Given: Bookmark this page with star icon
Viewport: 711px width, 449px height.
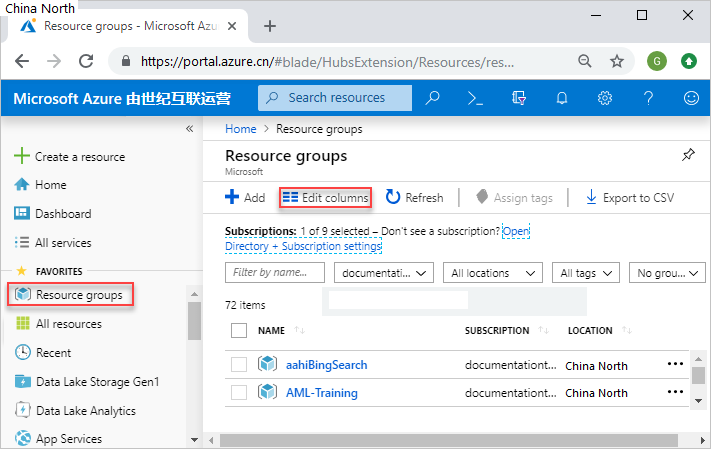Looking at the screenshot, I should coord(617,61).
